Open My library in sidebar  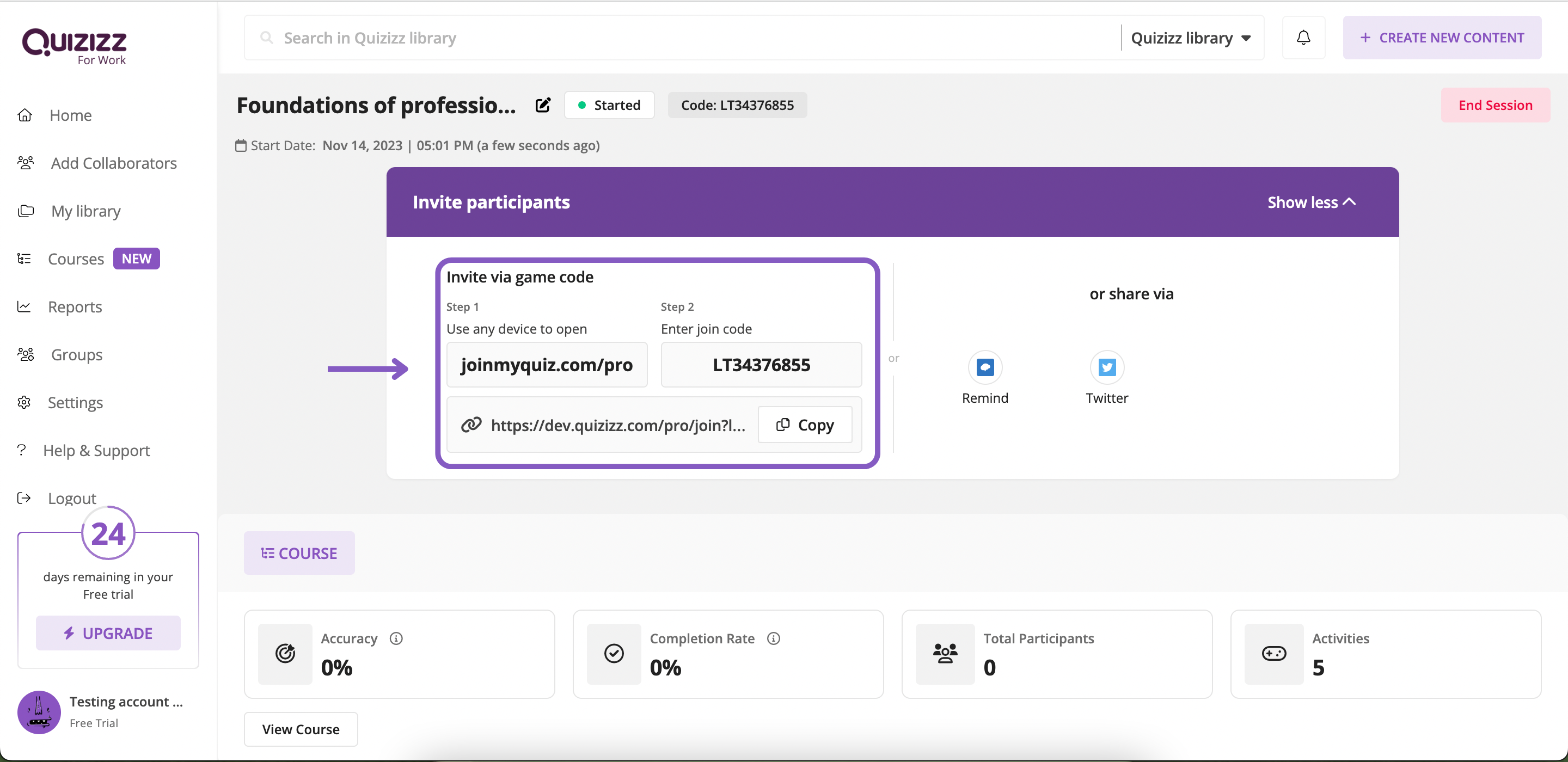click(85, 211)
